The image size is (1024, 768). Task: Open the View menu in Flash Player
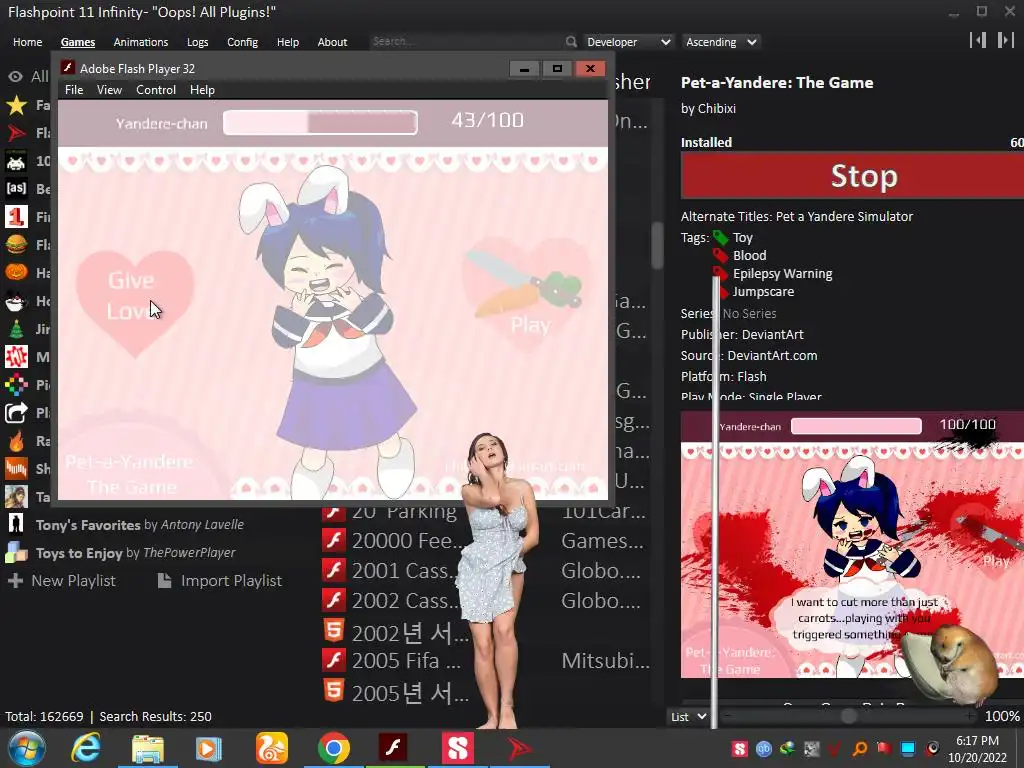point(109,89)
